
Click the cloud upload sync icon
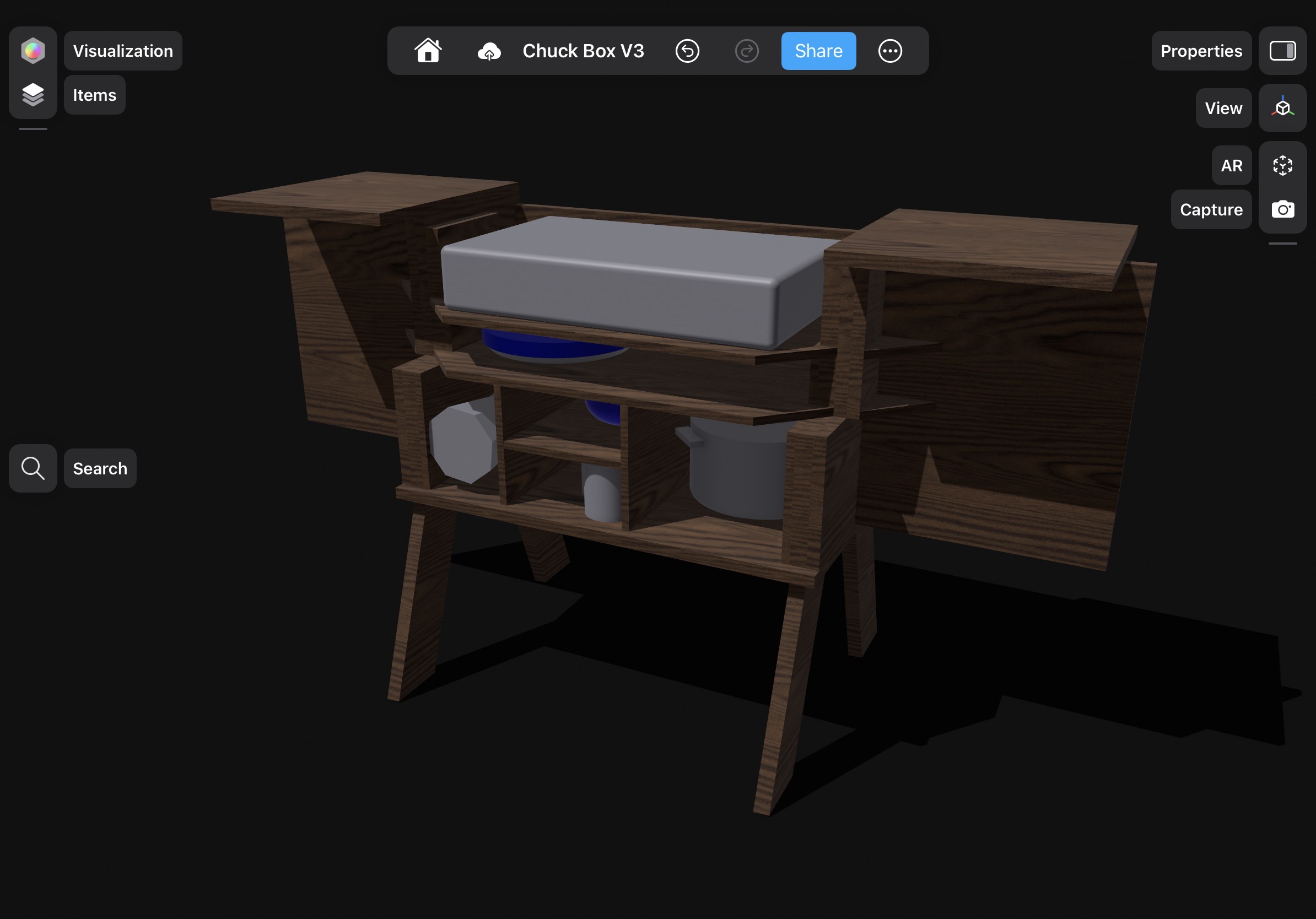point(489,51)
